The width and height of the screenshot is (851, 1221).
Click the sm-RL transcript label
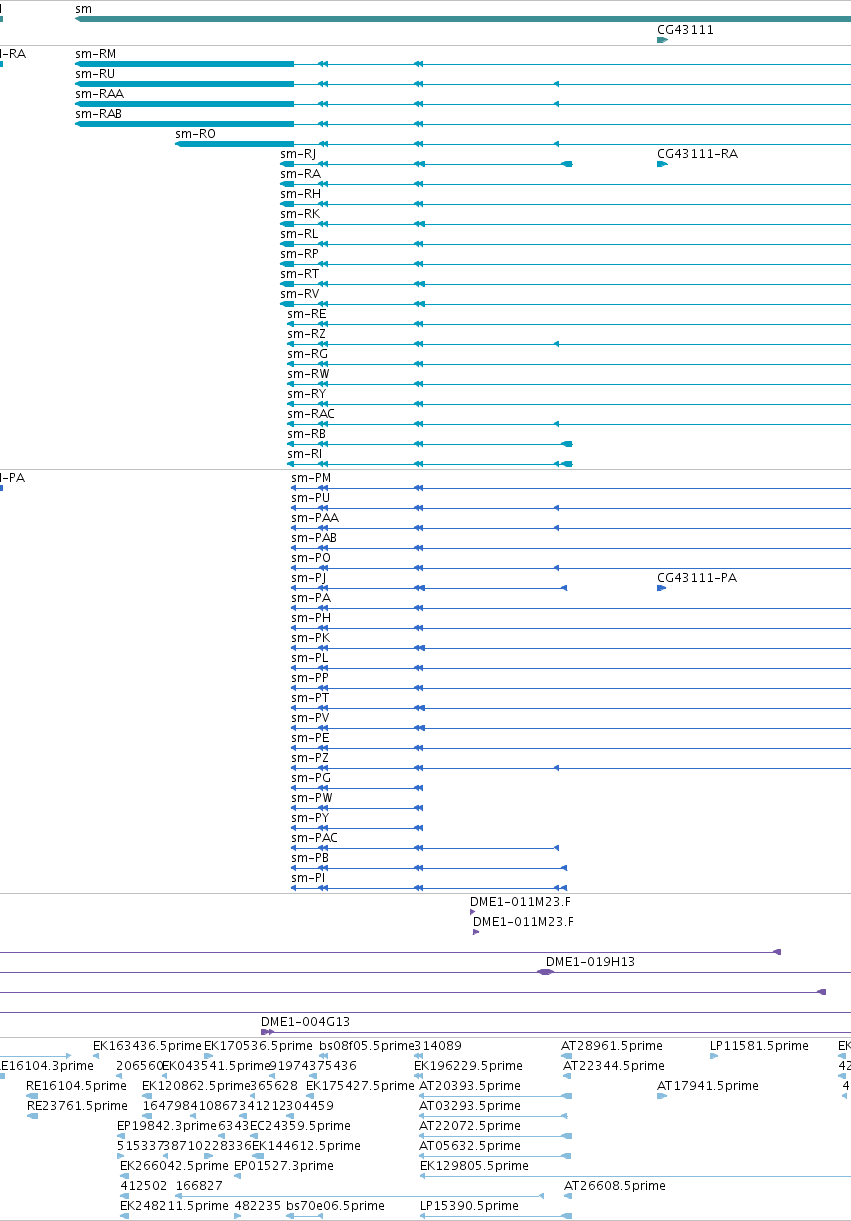point(299,234)
